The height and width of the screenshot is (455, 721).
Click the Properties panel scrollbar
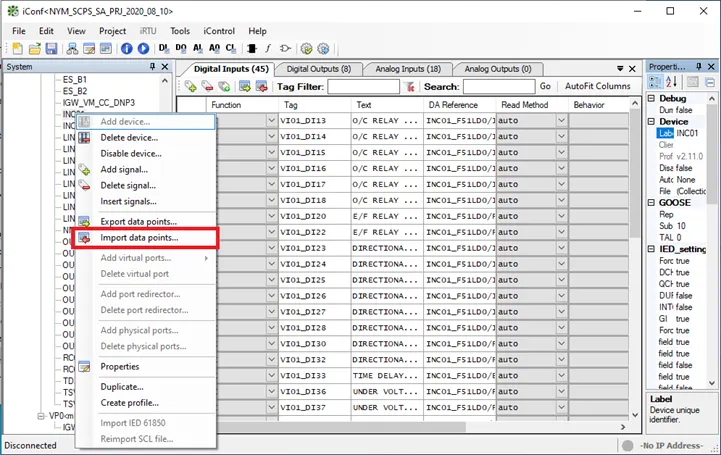[x=711, y=154]
